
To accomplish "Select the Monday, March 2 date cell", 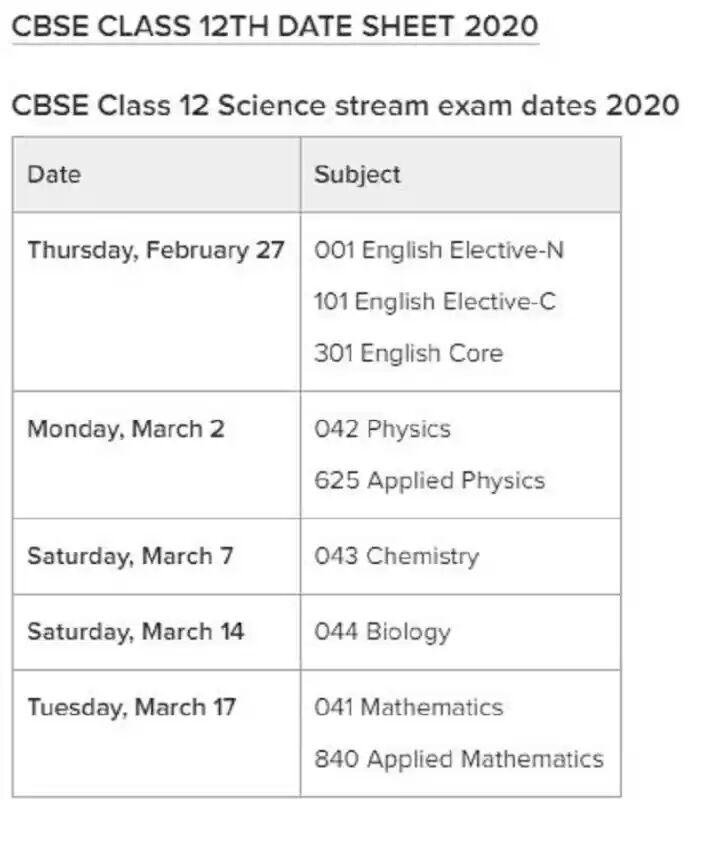I will (x=126, y=429).
